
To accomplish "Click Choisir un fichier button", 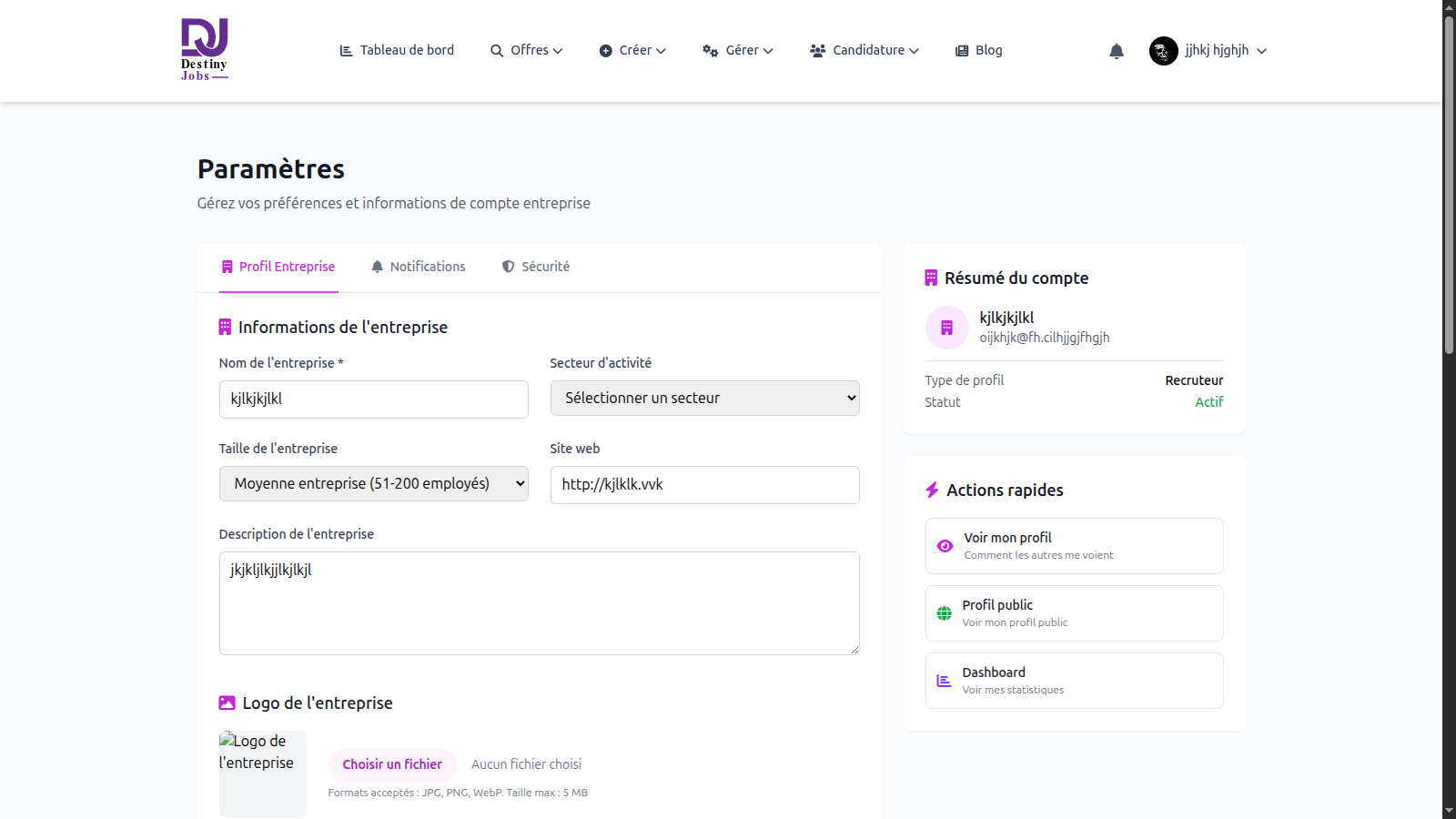I will [x=392, y=764].
